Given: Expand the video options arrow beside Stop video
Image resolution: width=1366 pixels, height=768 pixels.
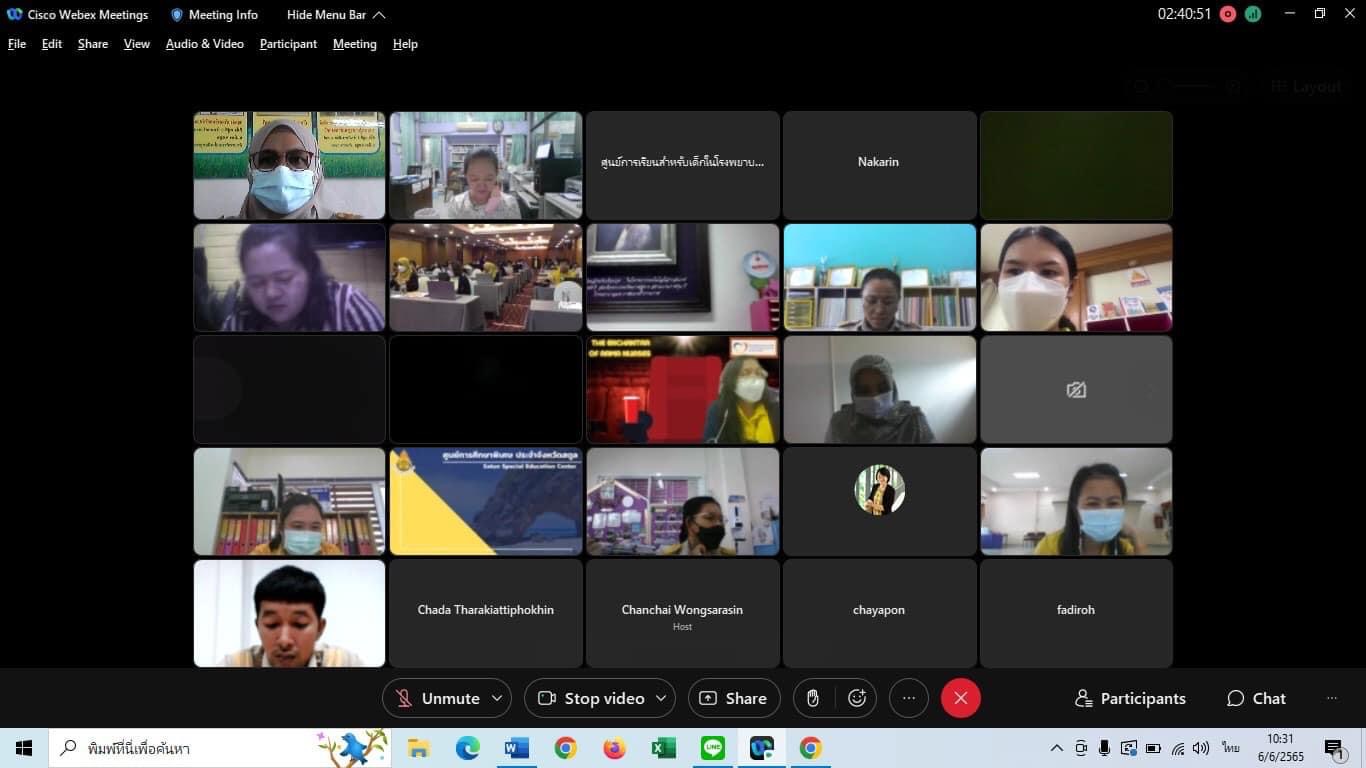Looking at the screenshot, I should click(661, 698).
